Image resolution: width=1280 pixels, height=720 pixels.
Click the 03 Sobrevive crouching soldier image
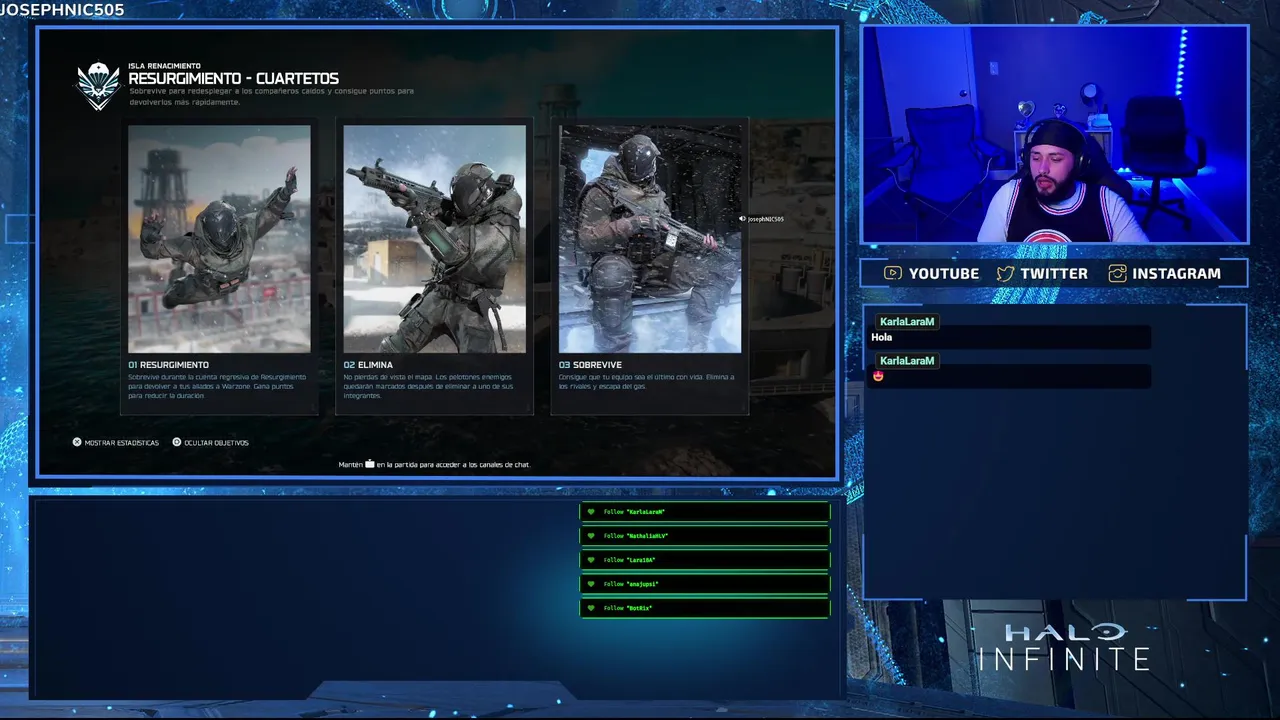click(x=650, y=239)
